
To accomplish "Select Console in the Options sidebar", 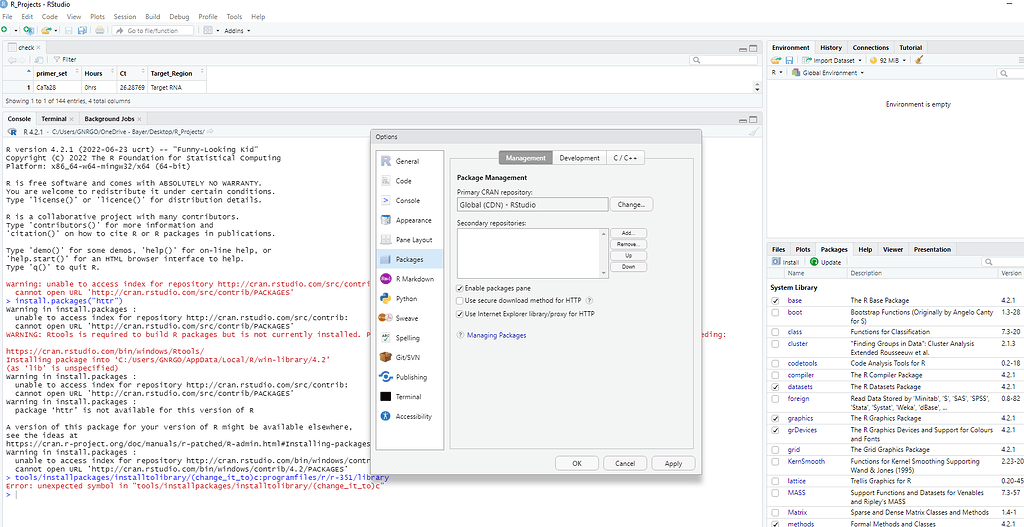I will pyautogui.click(x=410, y=200).
